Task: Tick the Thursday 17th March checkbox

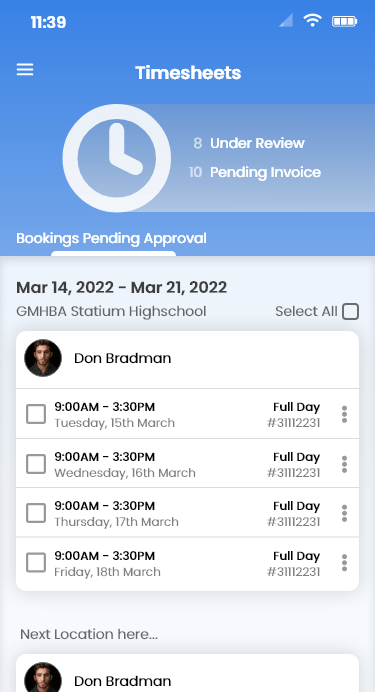Action: pos(36,513)
